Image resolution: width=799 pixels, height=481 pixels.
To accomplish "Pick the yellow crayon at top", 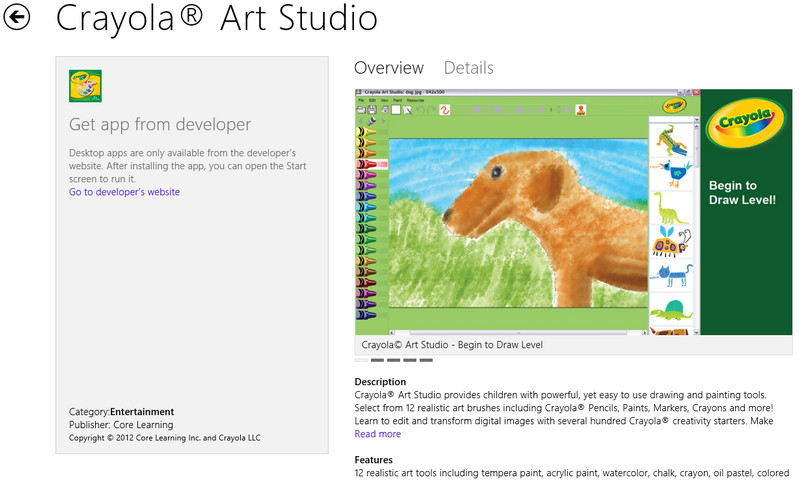I will click(368, 131).
